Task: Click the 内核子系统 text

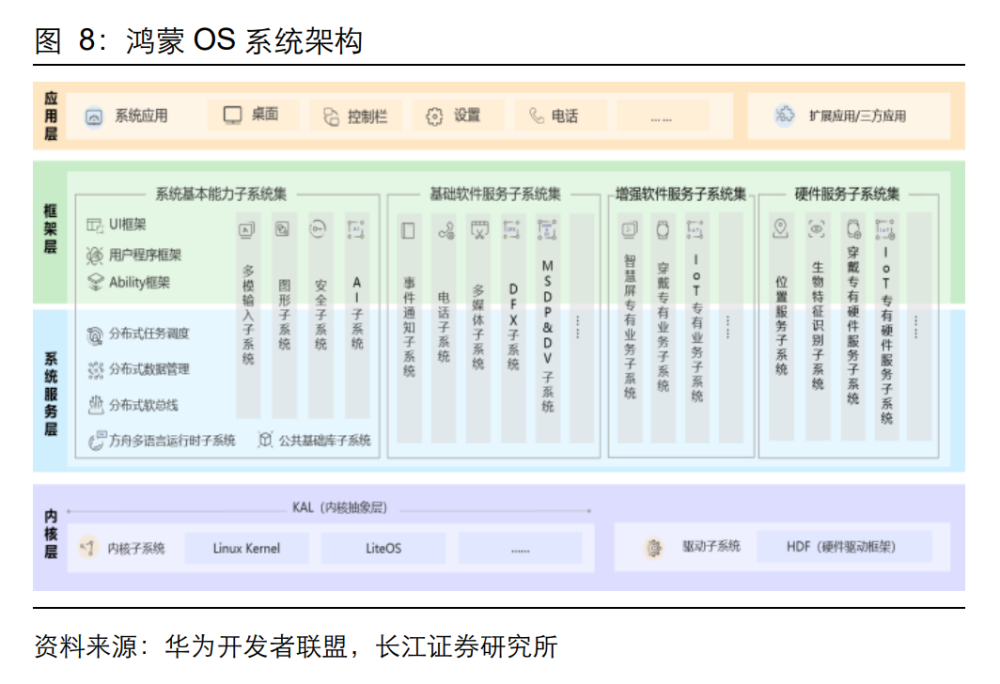Action: coord(136,548)
